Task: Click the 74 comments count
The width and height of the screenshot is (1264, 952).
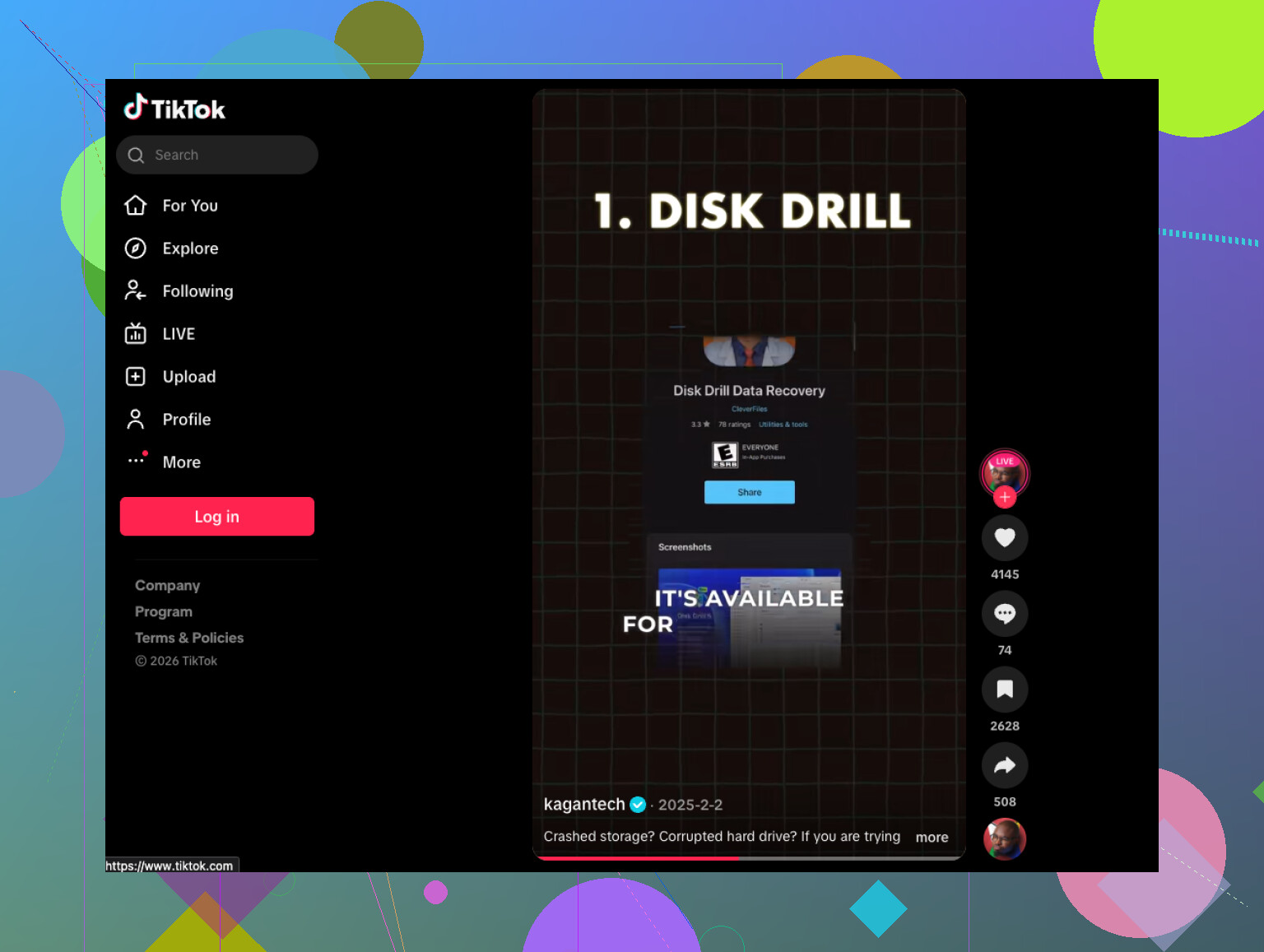Action: click(1005, 650)
